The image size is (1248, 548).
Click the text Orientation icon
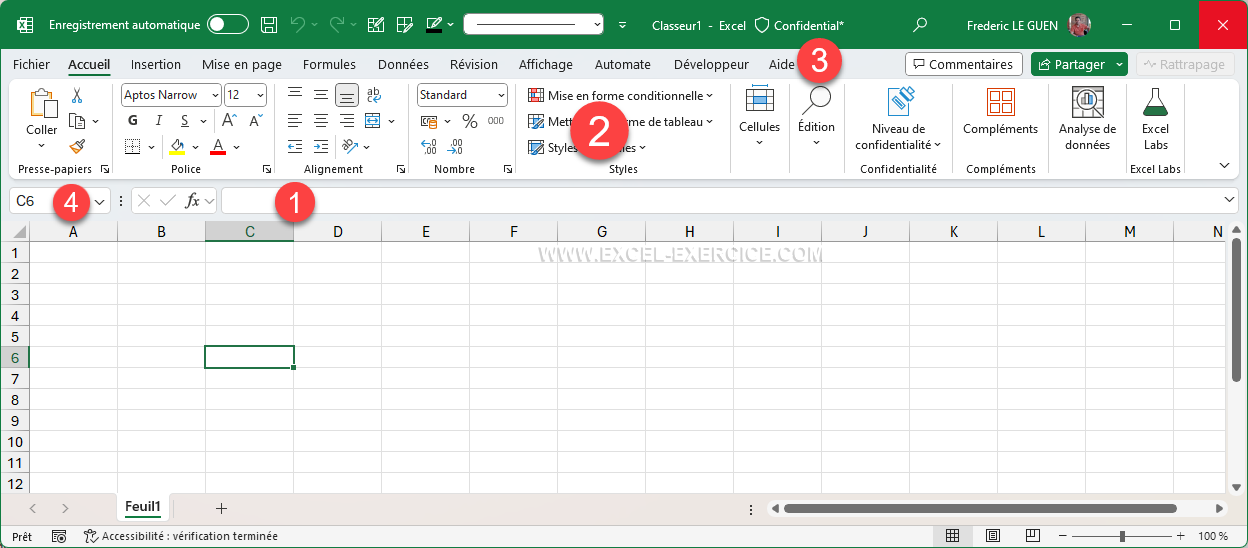[x=349, y=147]
